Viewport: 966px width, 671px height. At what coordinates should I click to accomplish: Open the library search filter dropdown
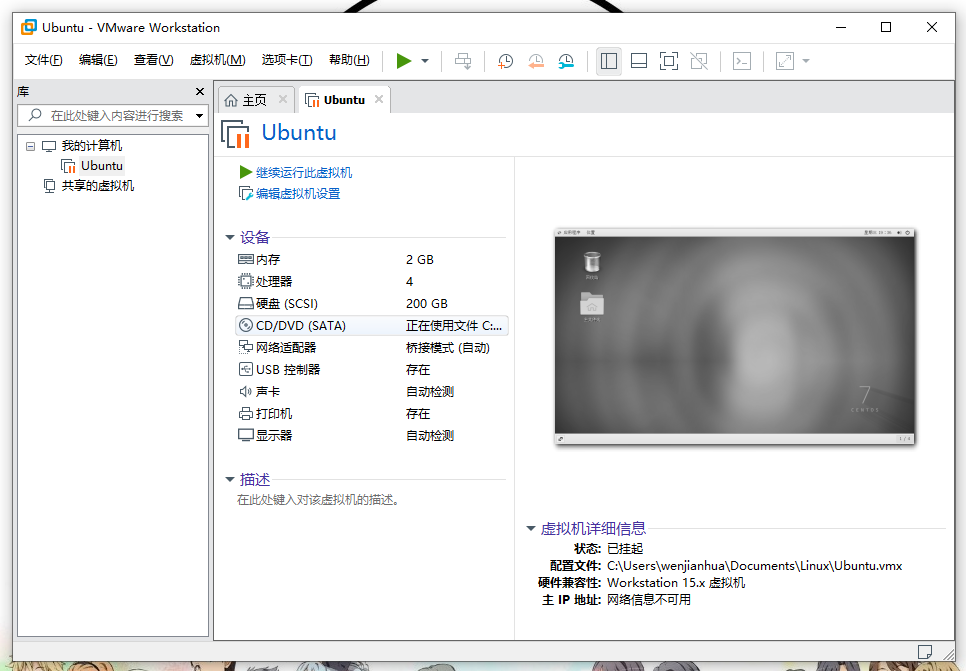pyautogui.click(x=200, y=116)
